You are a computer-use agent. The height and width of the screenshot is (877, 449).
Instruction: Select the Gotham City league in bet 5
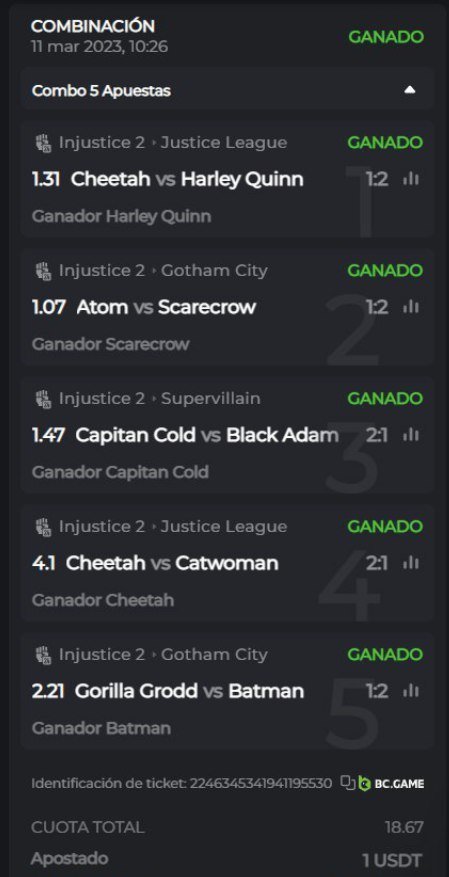tap(214, 654)
